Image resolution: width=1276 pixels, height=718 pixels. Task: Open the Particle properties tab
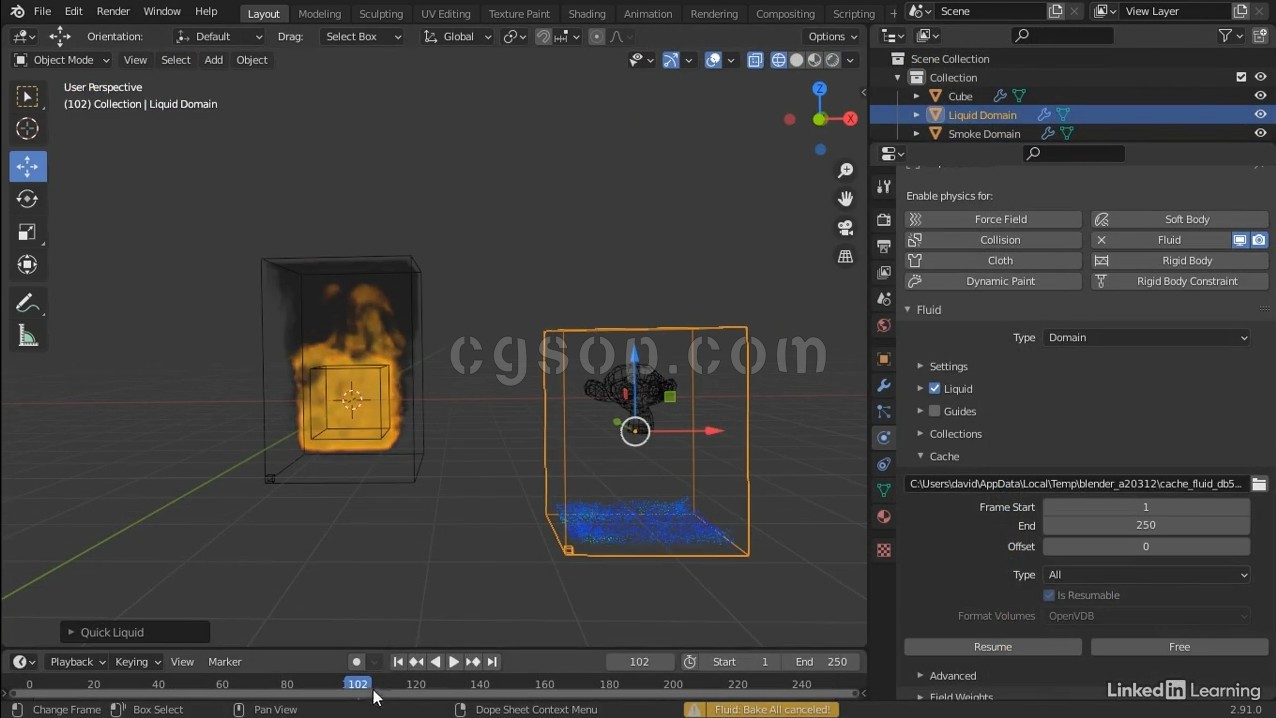884,411
